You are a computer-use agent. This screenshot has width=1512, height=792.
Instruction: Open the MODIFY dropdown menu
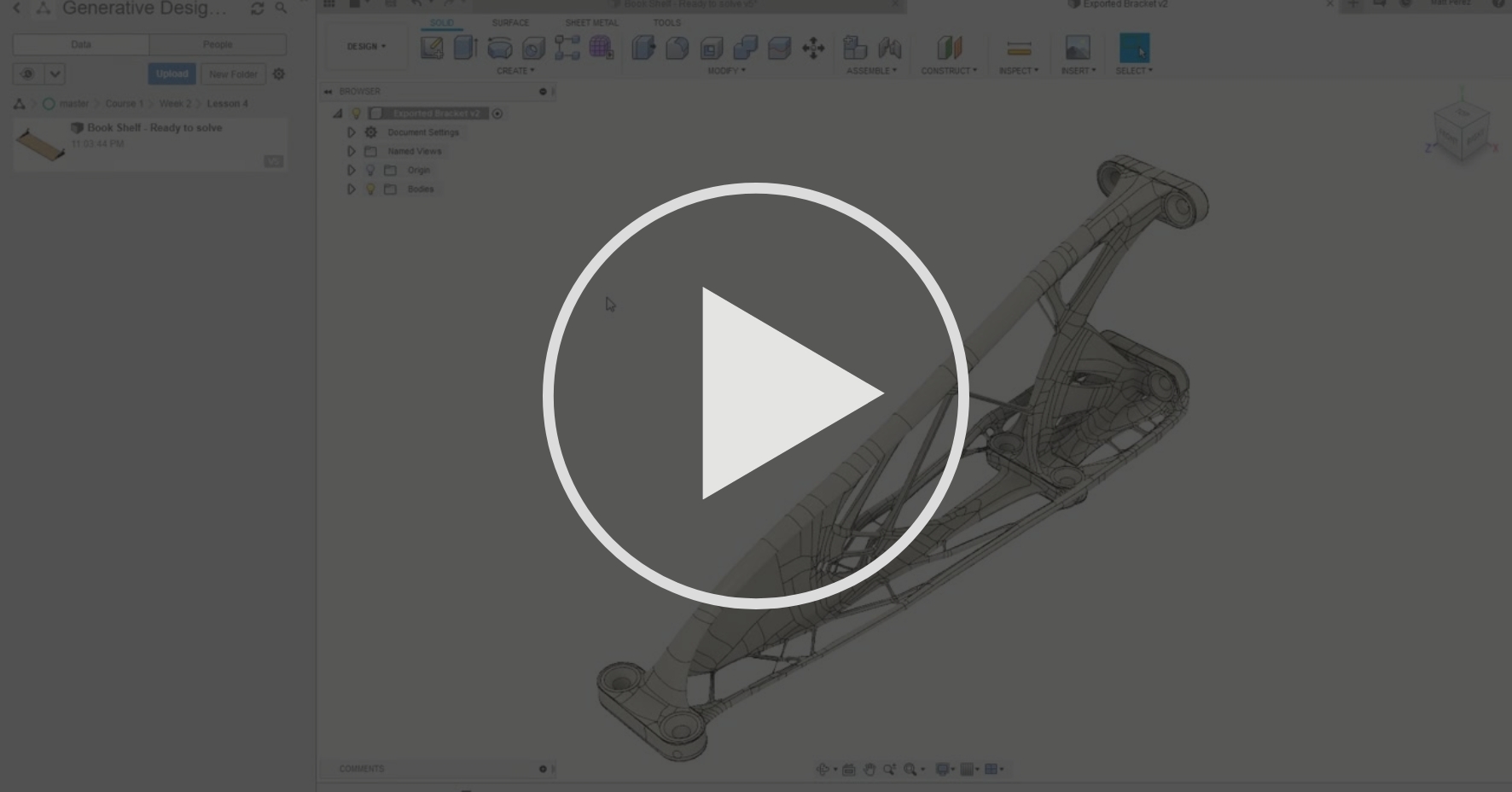726,71
